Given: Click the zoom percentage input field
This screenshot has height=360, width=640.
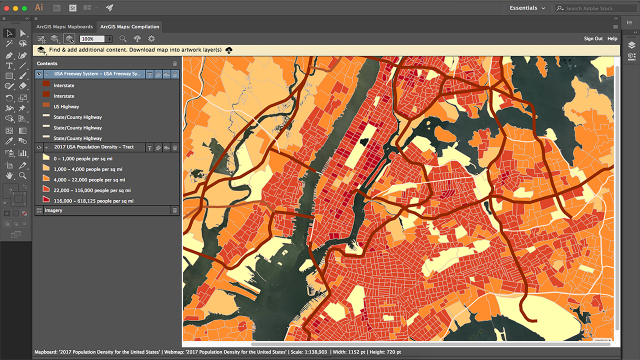Looking at the screenshot, I should 93,39.
